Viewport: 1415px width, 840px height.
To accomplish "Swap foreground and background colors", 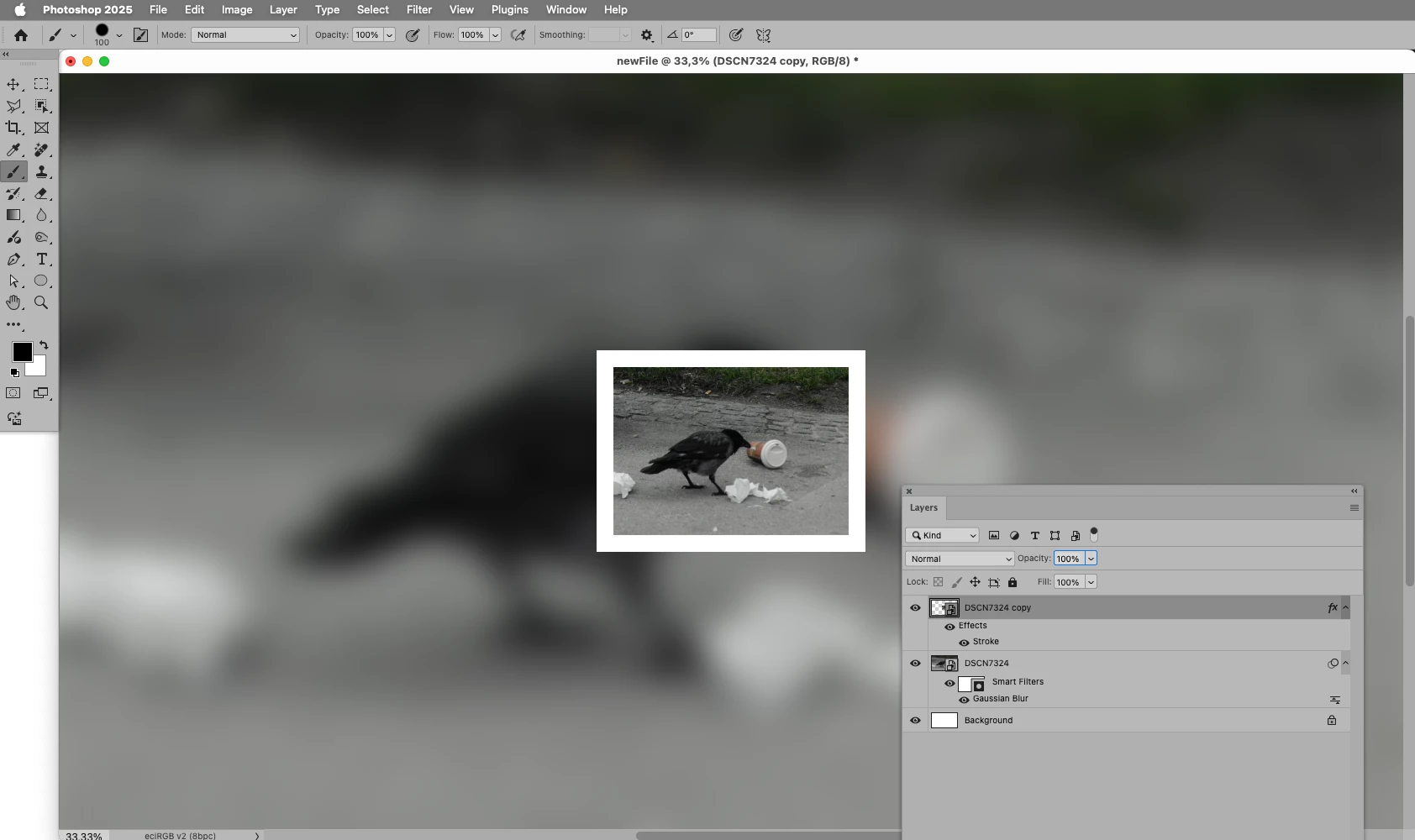I will pos(44,344).
